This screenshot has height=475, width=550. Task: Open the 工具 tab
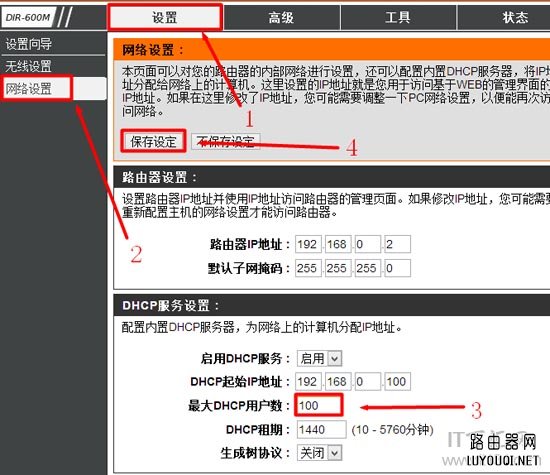398,17
